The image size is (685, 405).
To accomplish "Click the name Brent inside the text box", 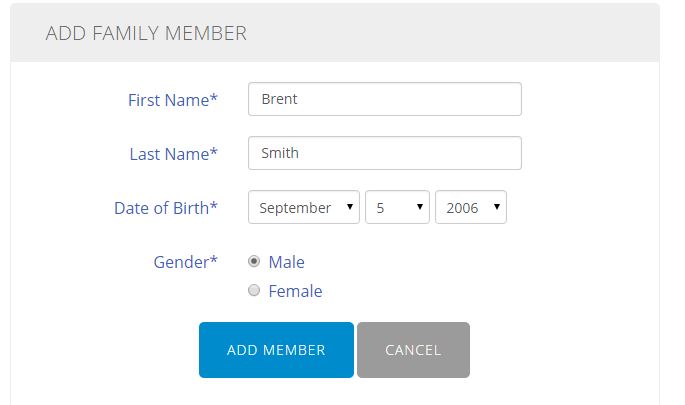I will click(x=279, y=99).
